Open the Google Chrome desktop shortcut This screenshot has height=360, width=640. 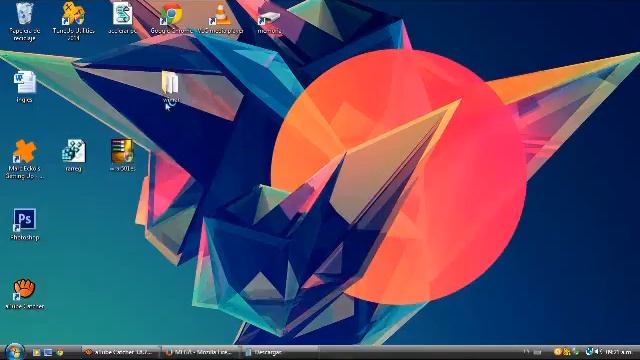tap(171, 18)
